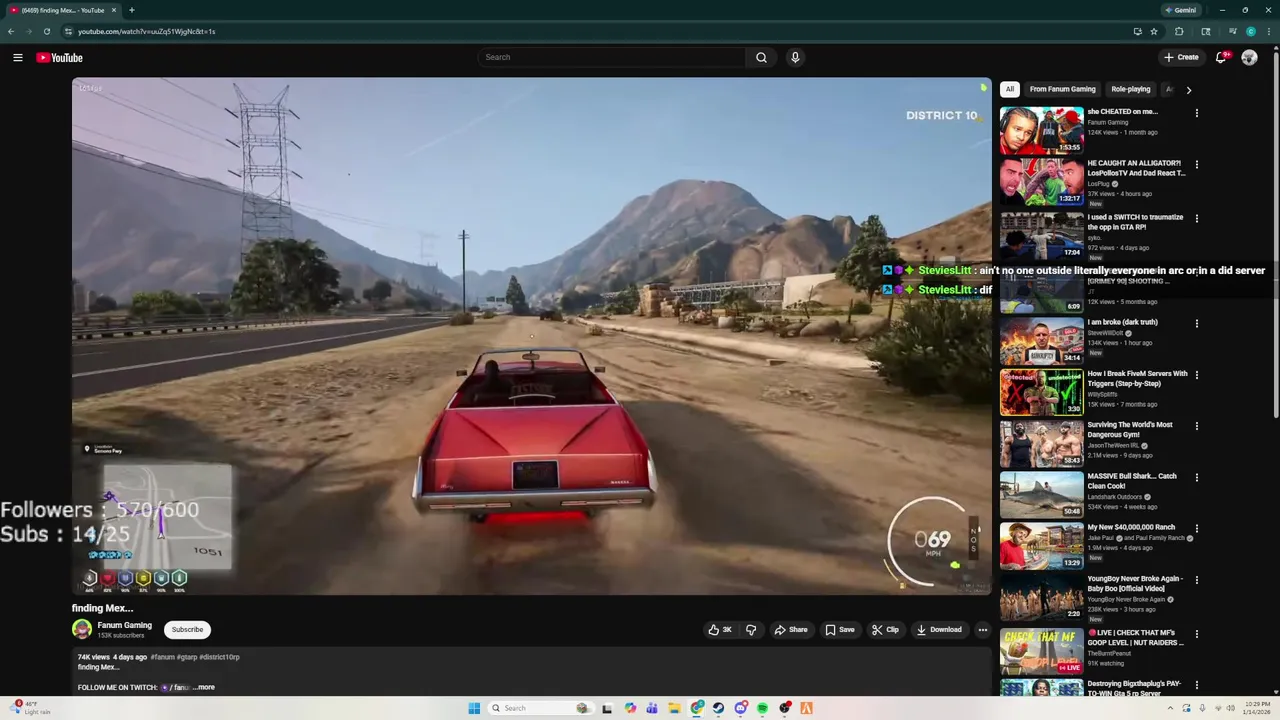Open 'Surviving The World's Most Dangerous Gym!' title
Image resolution: width=1280 pixels, height=720 pixels.
1130,429
